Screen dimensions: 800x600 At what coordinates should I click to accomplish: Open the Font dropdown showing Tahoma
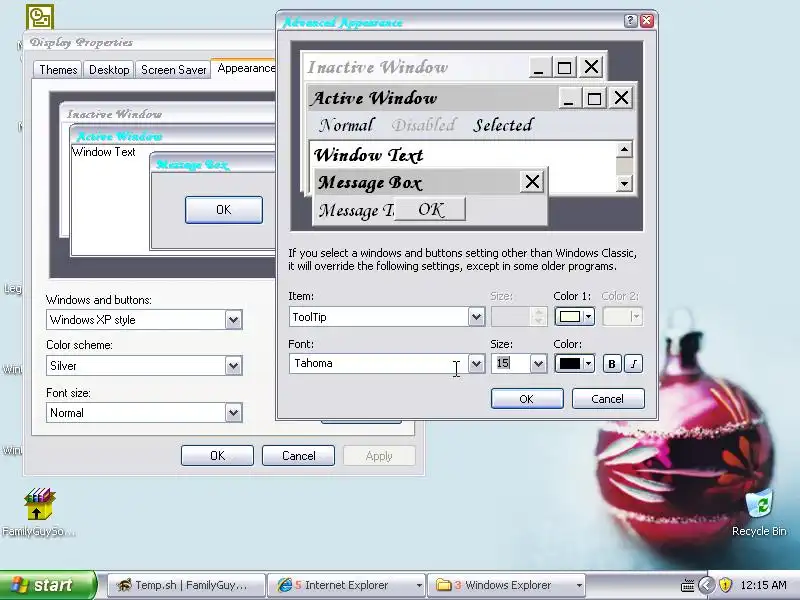point(386,364)
